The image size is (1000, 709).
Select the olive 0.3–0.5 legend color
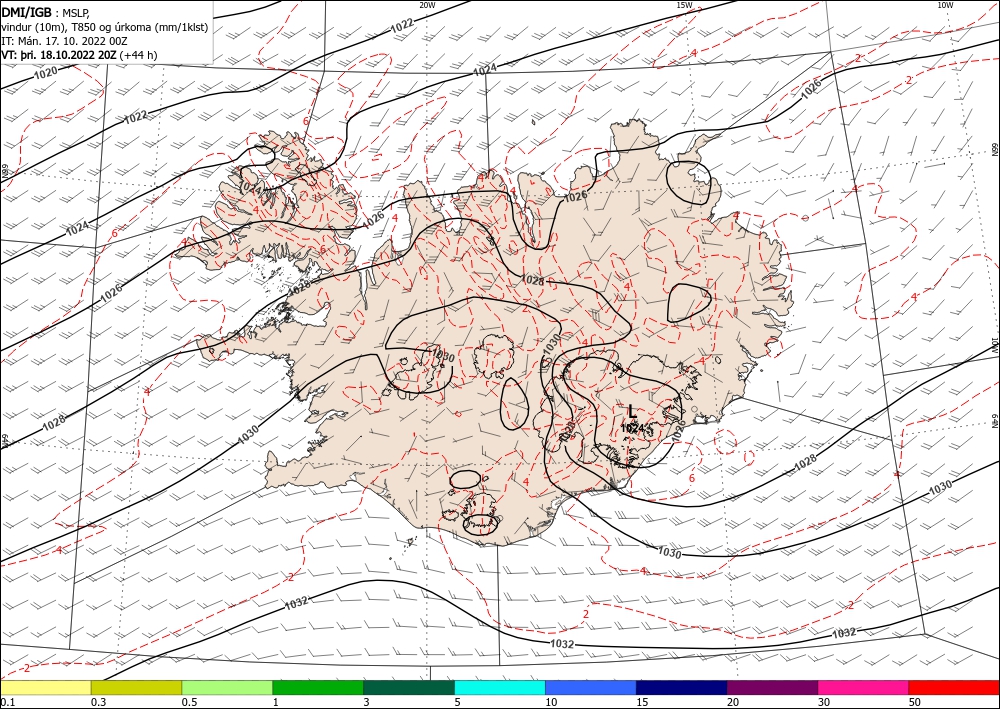tap(136, 687)
